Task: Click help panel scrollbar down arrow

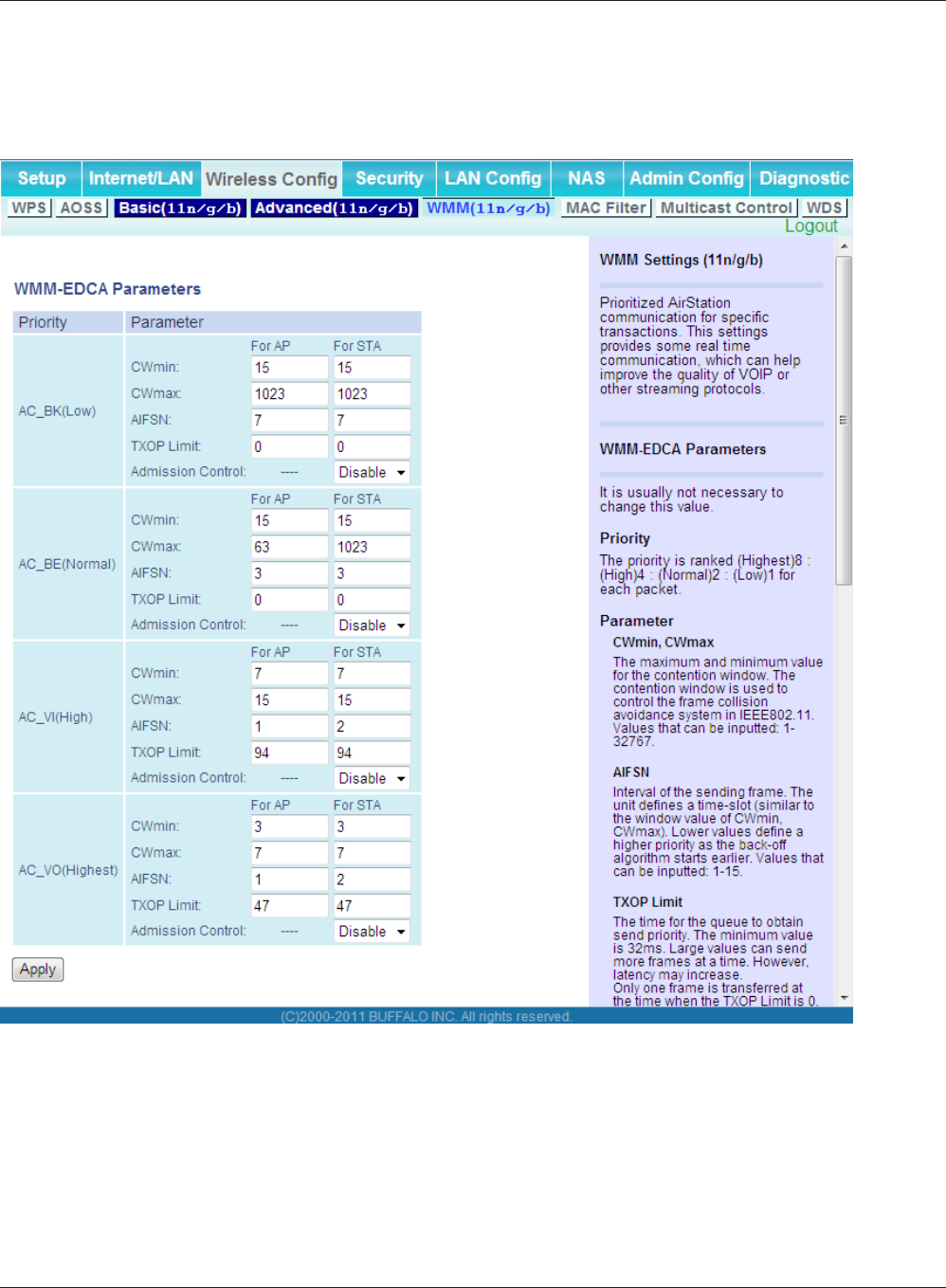Action: point(844,998)
